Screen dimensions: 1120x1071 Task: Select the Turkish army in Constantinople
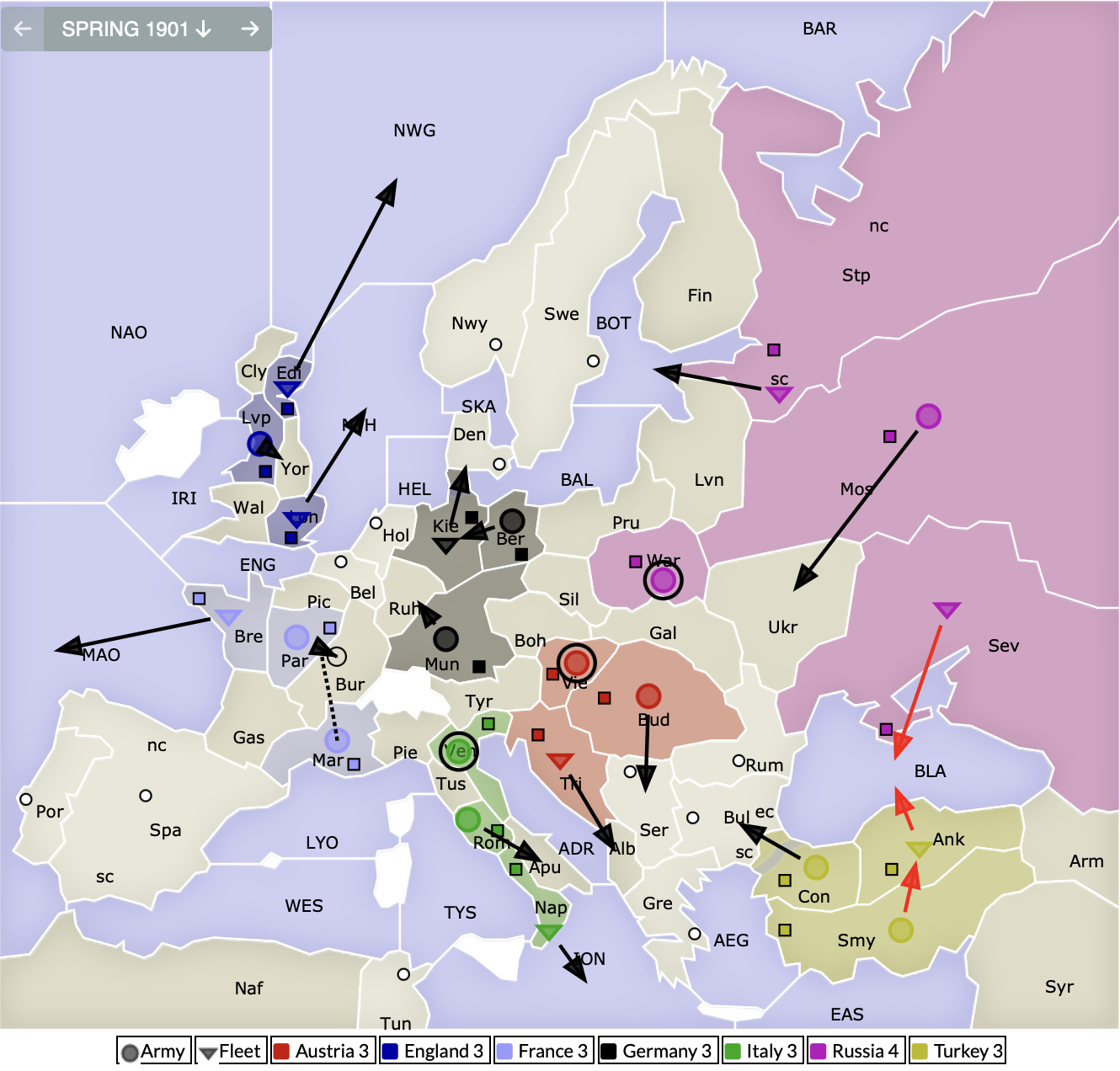pyautogui.click(x=816, y=866)
